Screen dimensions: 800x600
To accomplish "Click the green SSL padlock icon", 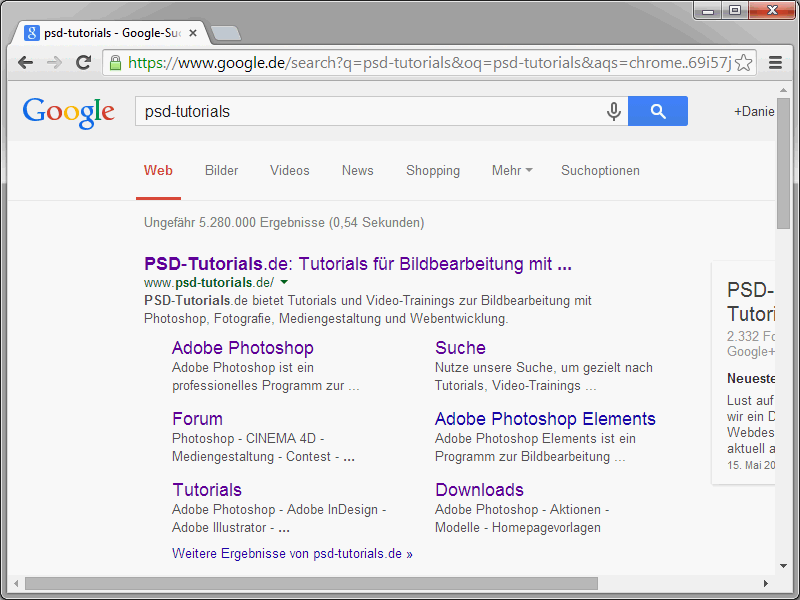I will pos(116,63).
